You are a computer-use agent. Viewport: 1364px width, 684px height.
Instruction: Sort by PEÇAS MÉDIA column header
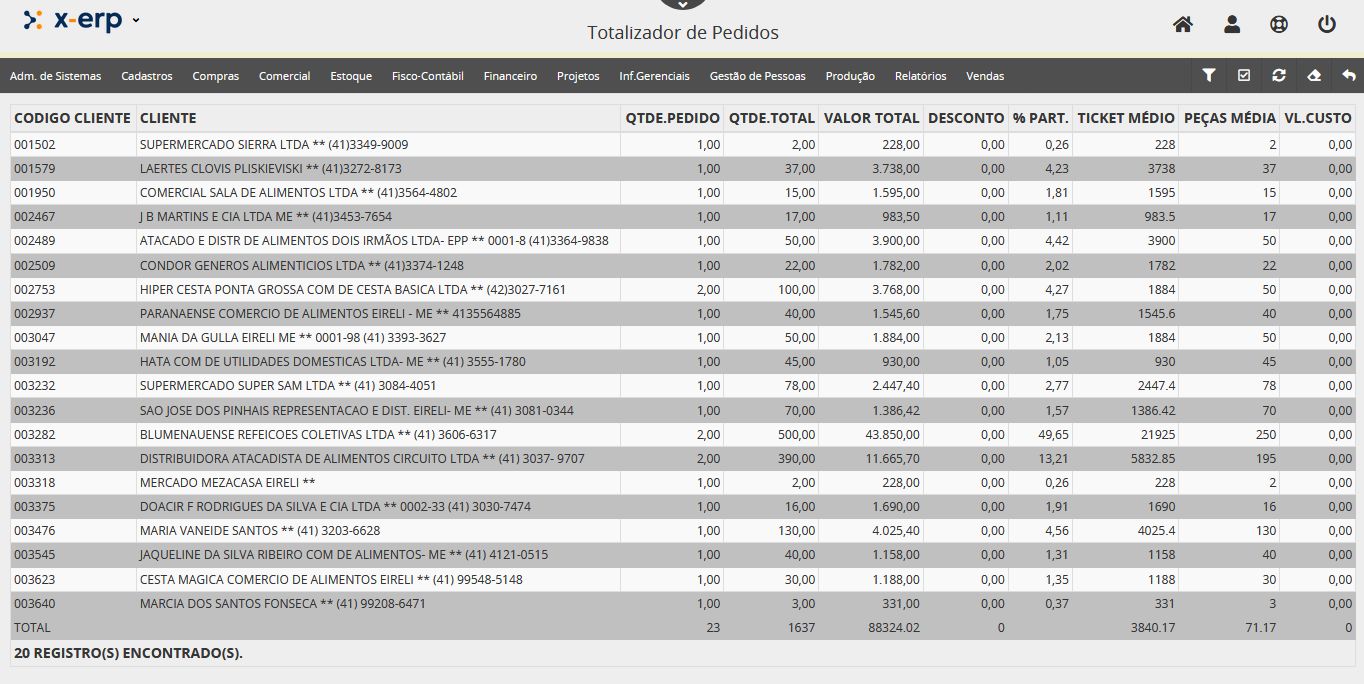coord(1230,118)
